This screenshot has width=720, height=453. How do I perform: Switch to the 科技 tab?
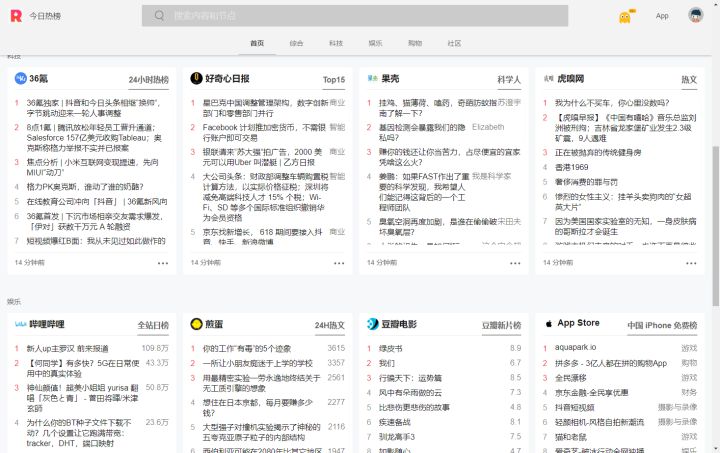coord(336,43)
